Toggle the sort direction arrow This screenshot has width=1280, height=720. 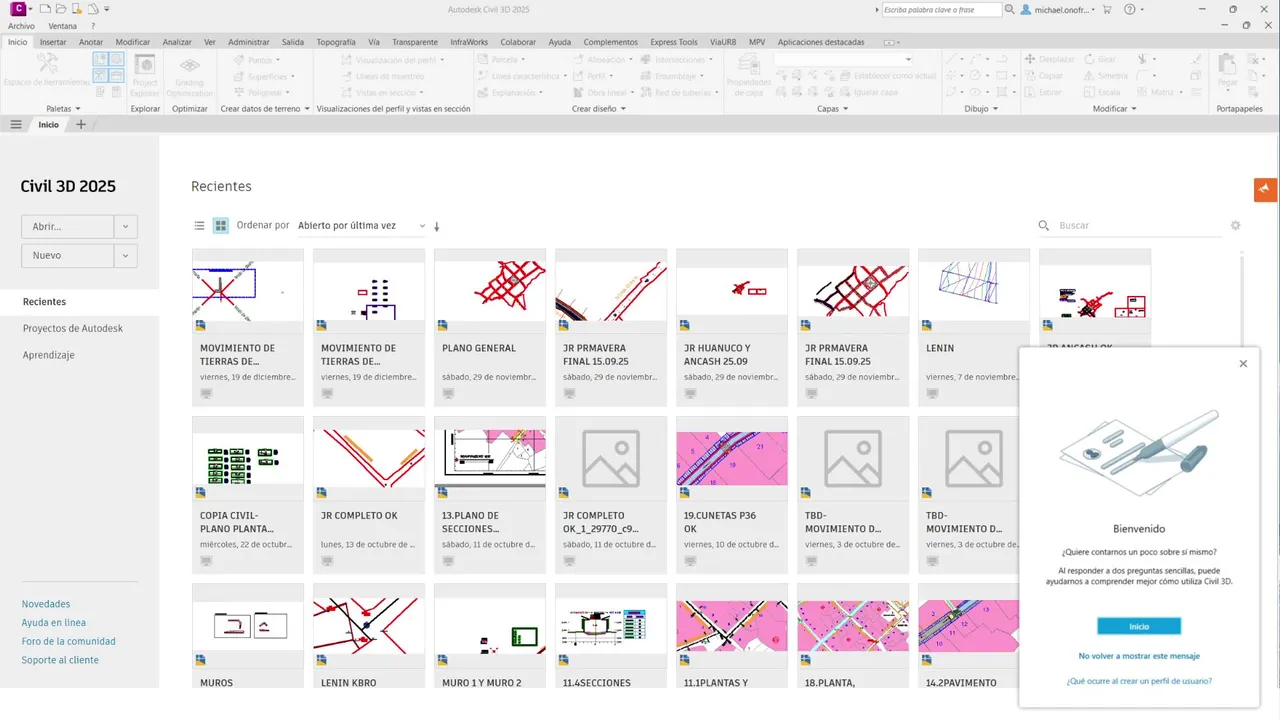437,227
